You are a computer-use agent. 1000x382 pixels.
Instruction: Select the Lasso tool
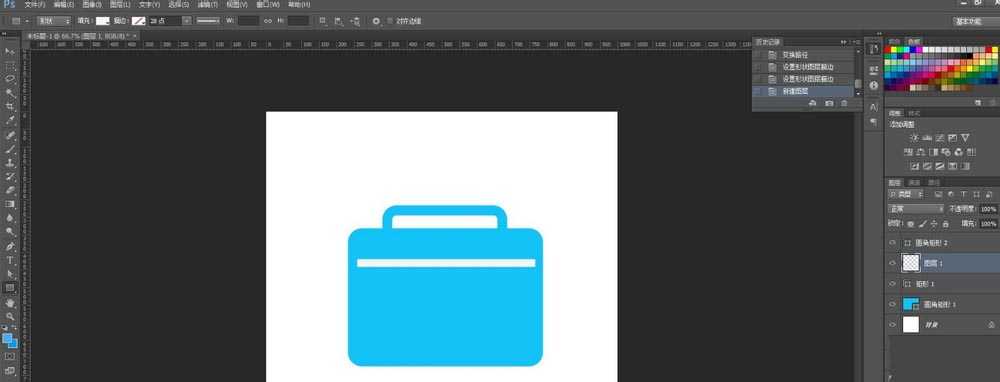coord(10,79)
